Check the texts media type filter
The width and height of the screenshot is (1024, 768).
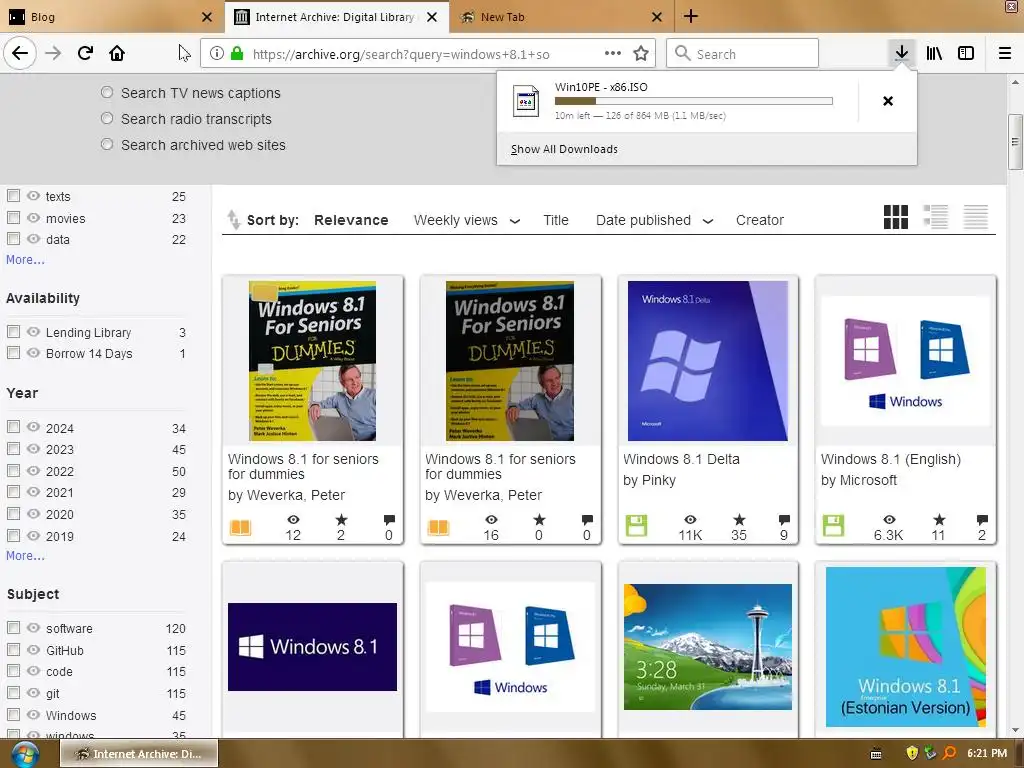pyautogui.click(x=13, y=195)
